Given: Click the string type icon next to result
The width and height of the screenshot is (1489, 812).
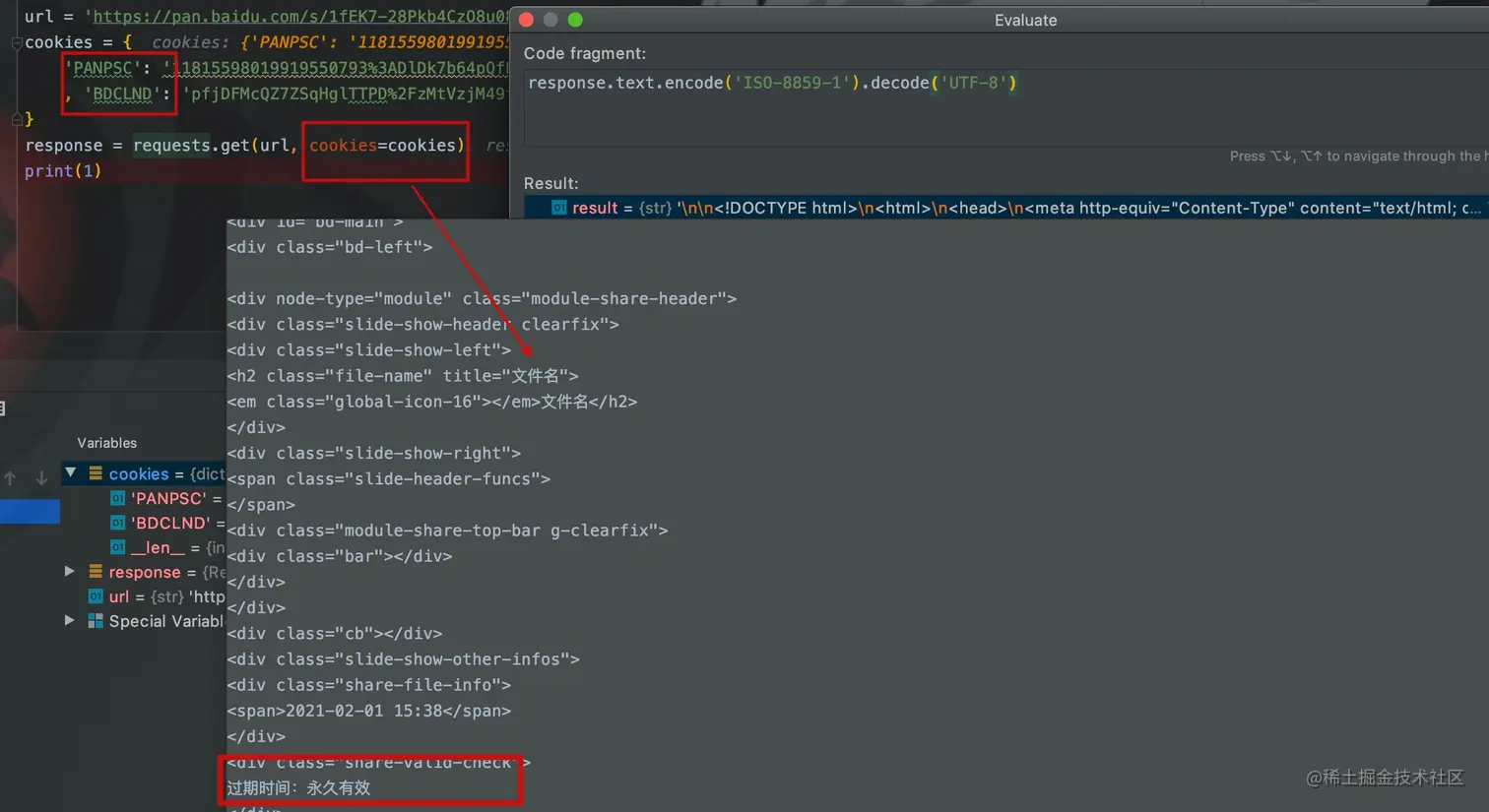Looking at the screenshot, I should pyautogui.click(x=558, y=208).
